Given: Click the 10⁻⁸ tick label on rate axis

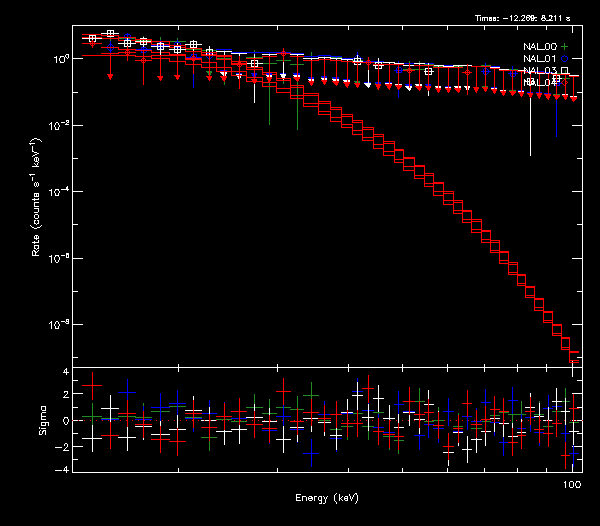Looking at the screenshot, I should click(58, 326).
